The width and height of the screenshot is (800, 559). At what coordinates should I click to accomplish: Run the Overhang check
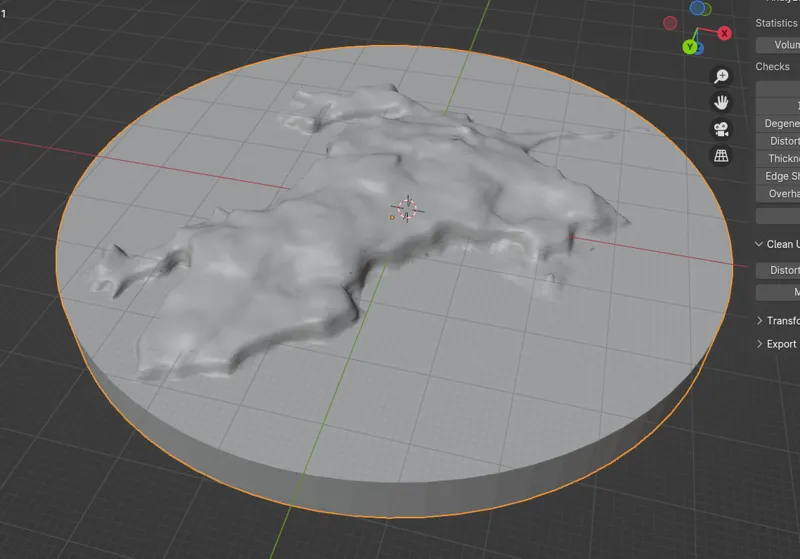point(778,194)
